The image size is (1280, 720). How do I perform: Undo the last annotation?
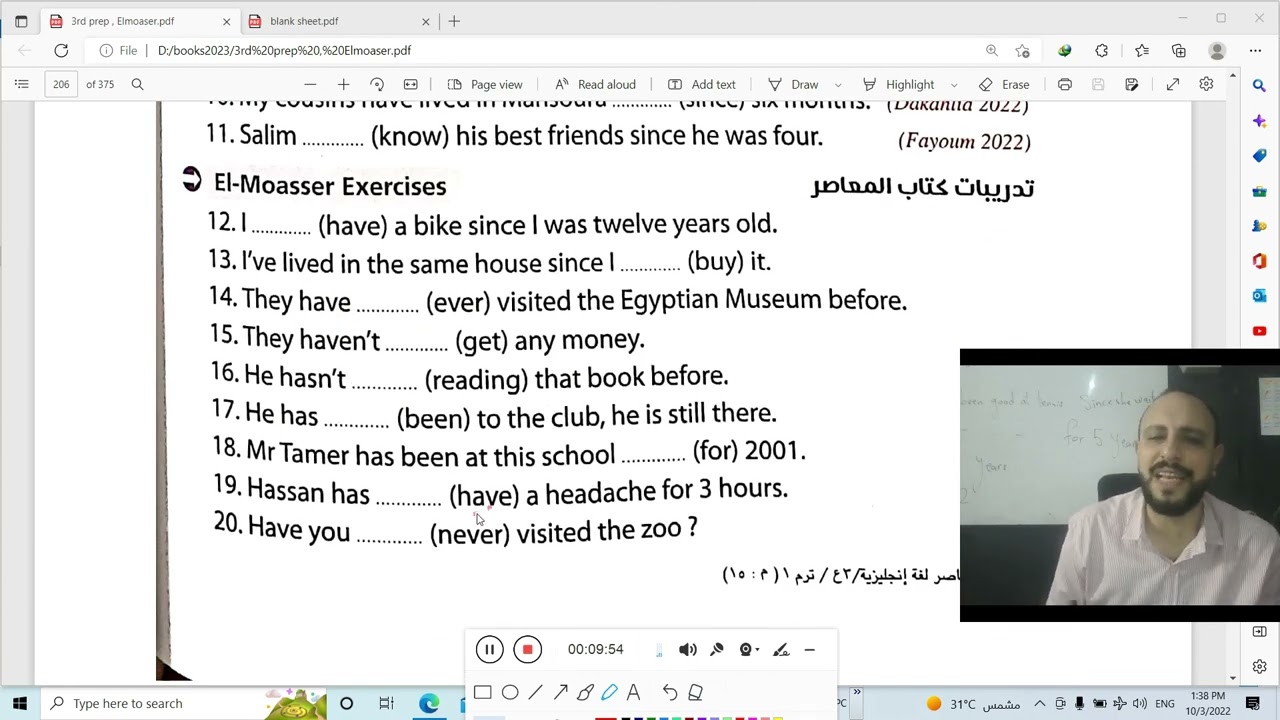[x=670, y=692]
